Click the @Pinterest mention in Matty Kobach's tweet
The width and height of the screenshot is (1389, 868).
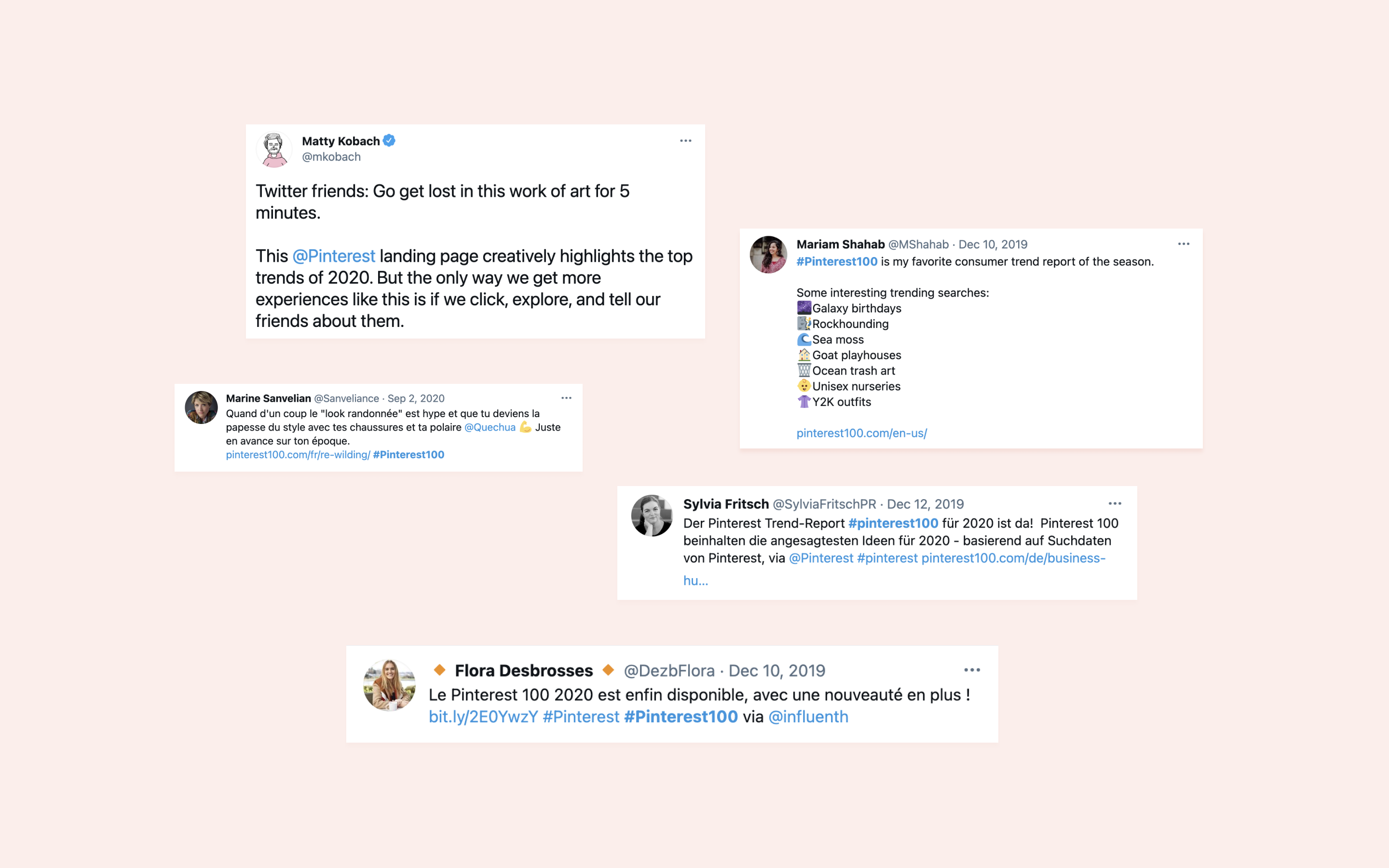(x=333, y=256)
